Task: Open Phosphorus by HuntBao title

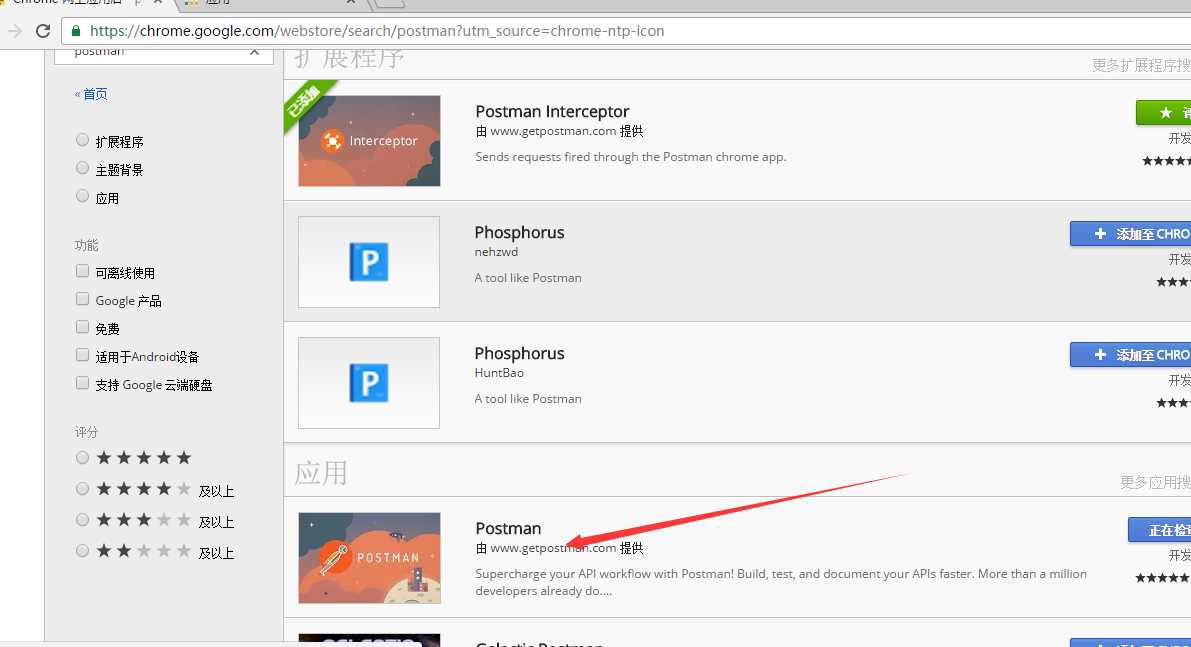Action: 520,353
